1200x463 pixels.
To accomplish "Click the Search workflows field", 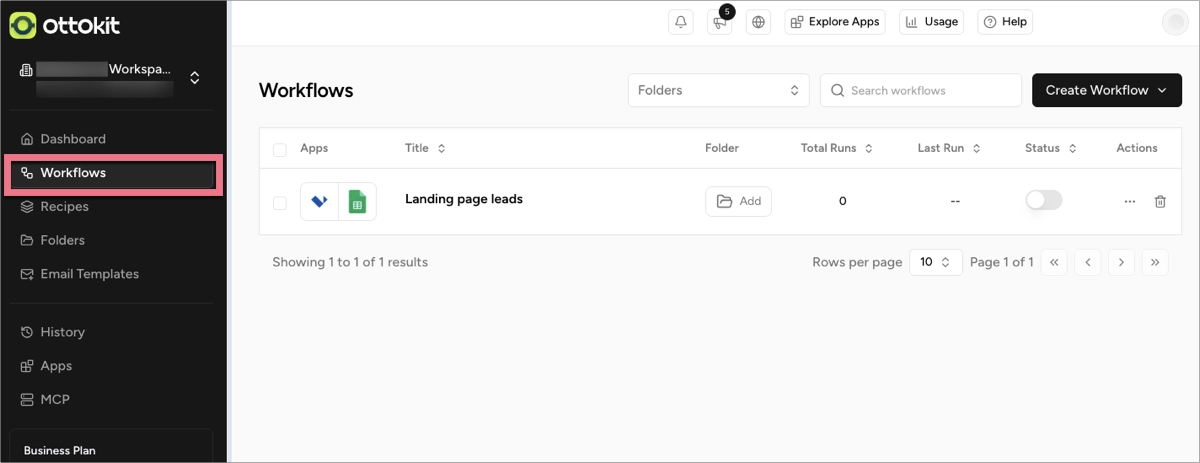I will tap(920, 90).
